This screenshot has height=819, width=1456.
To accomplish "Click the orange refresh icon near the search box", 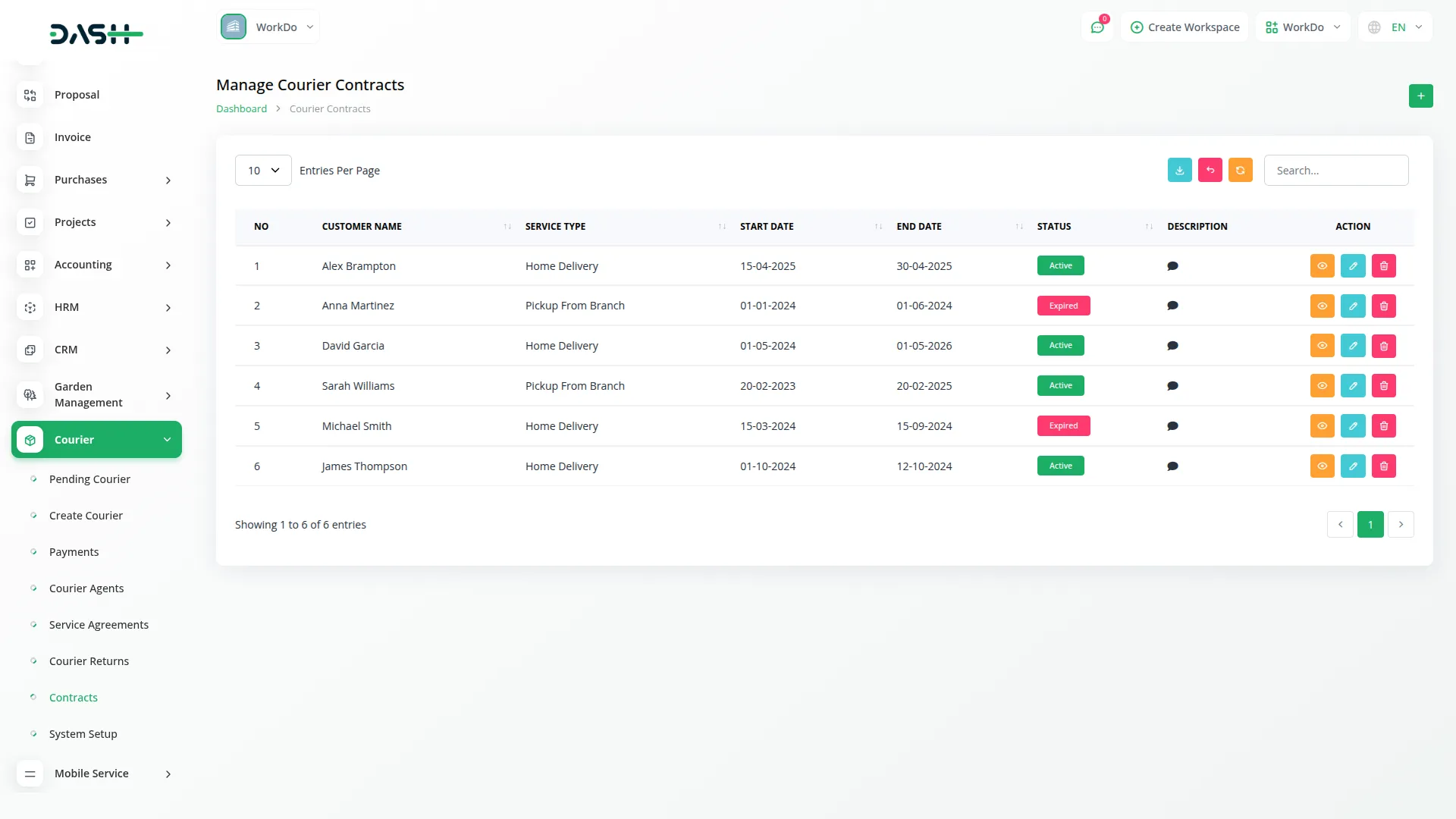I will pos(1240,170).
